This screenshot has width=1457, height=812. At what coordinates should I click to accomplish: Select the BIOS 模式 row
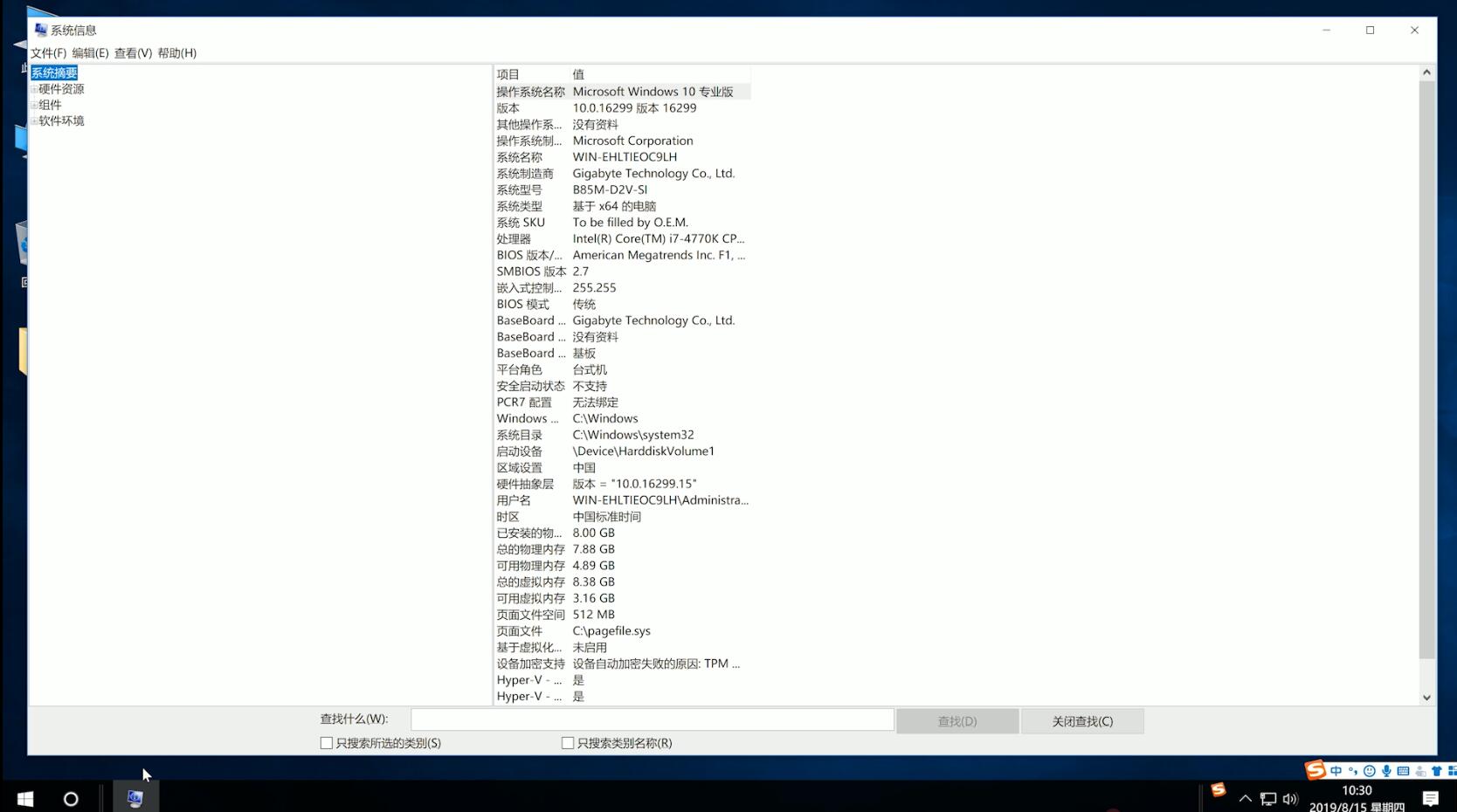click(622, 304)
